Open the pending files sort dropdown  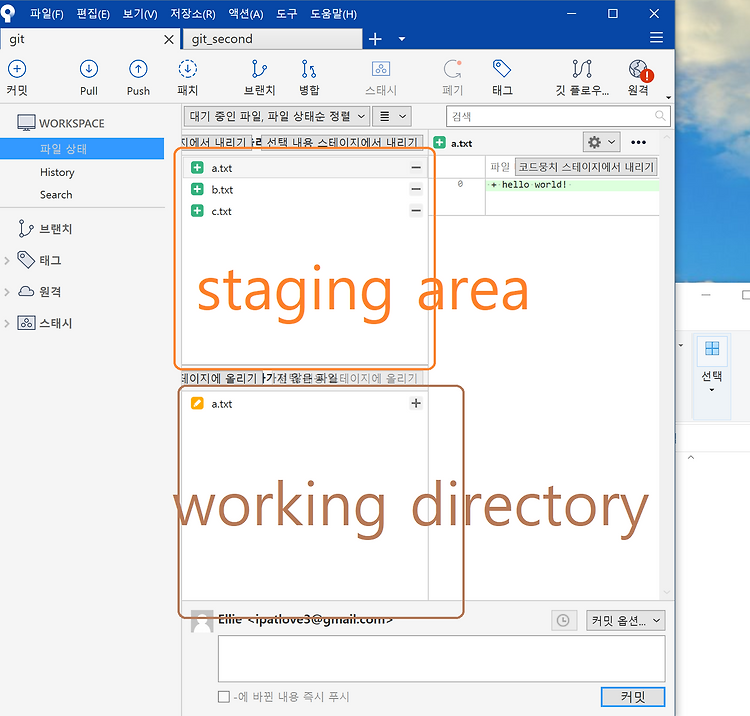[x=276, y=116]
